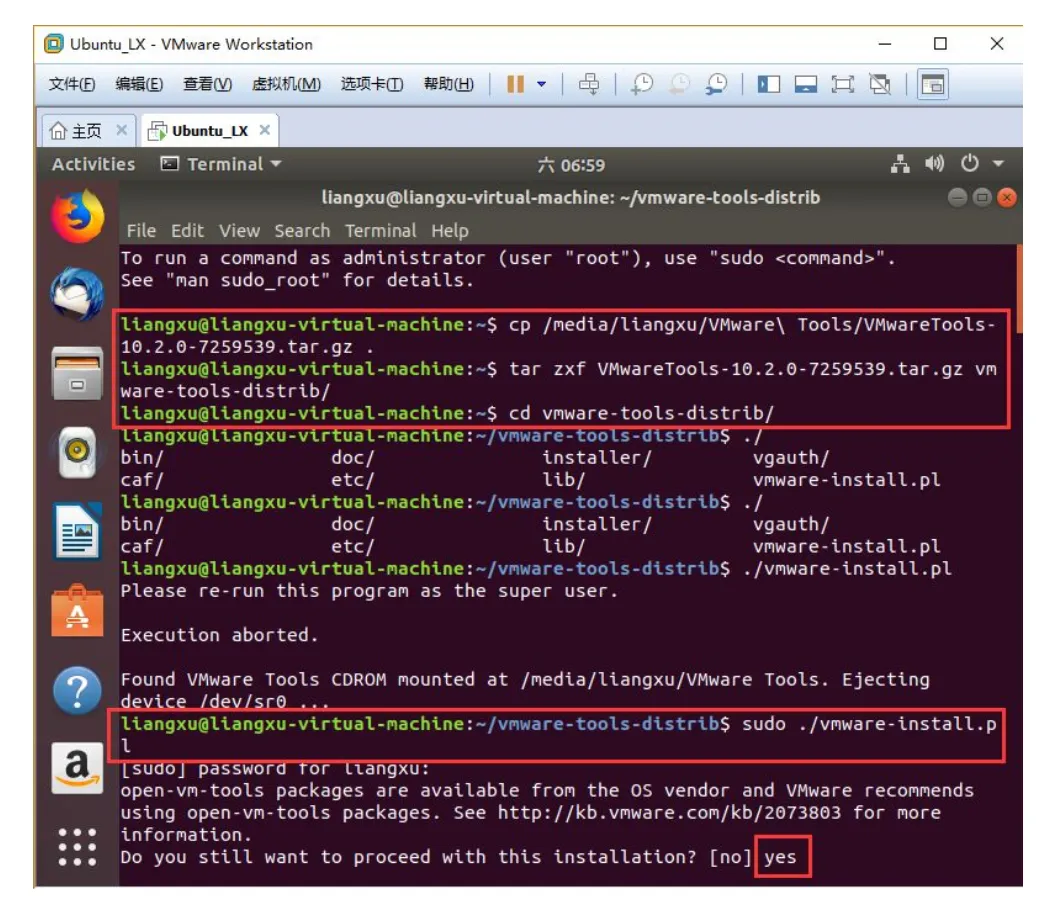Image resolution: width=1042 pixels, height=904 pixels.
Task: Close the terminal window with orange button
Action: click(1007, 197)
